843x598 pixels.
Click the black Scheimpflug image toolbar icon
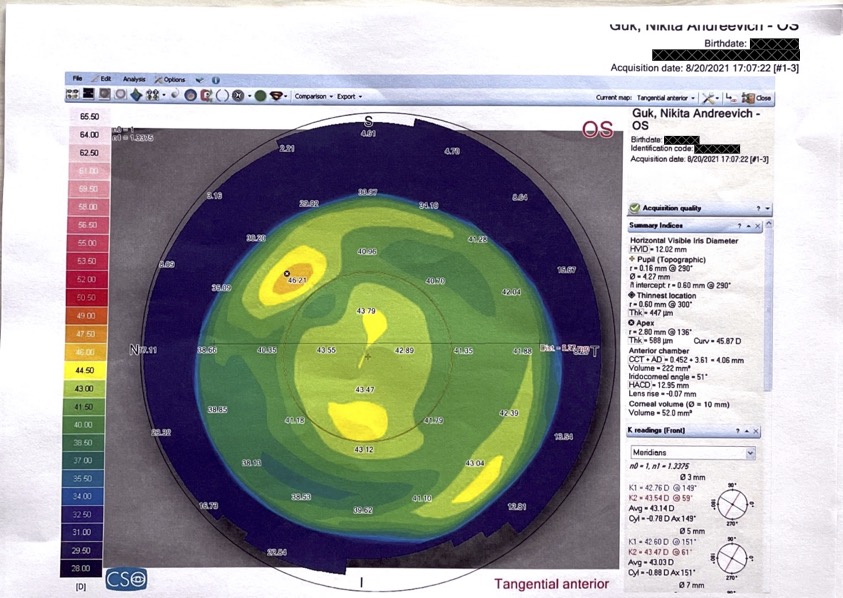click(x=89, y=94)
